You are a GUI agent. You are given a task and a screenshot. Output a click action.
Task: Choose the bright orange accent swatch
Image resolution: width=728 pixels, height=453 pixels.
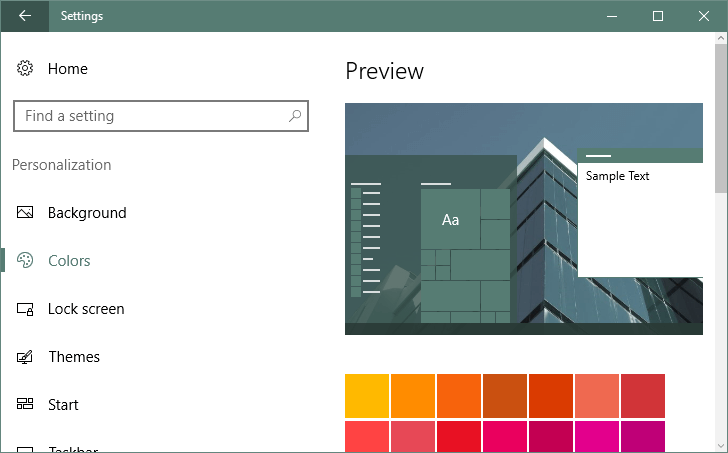[x=413, y=396]
